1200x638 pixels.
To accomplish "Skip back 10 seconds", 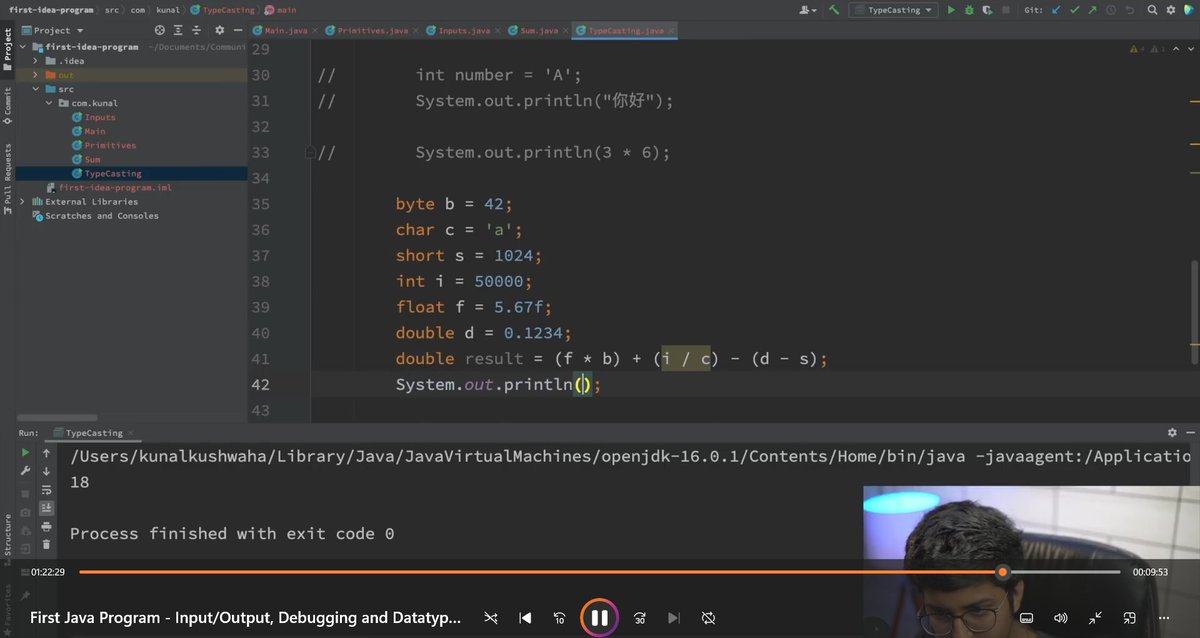I will pyautogui.click(x=559, y=618).
